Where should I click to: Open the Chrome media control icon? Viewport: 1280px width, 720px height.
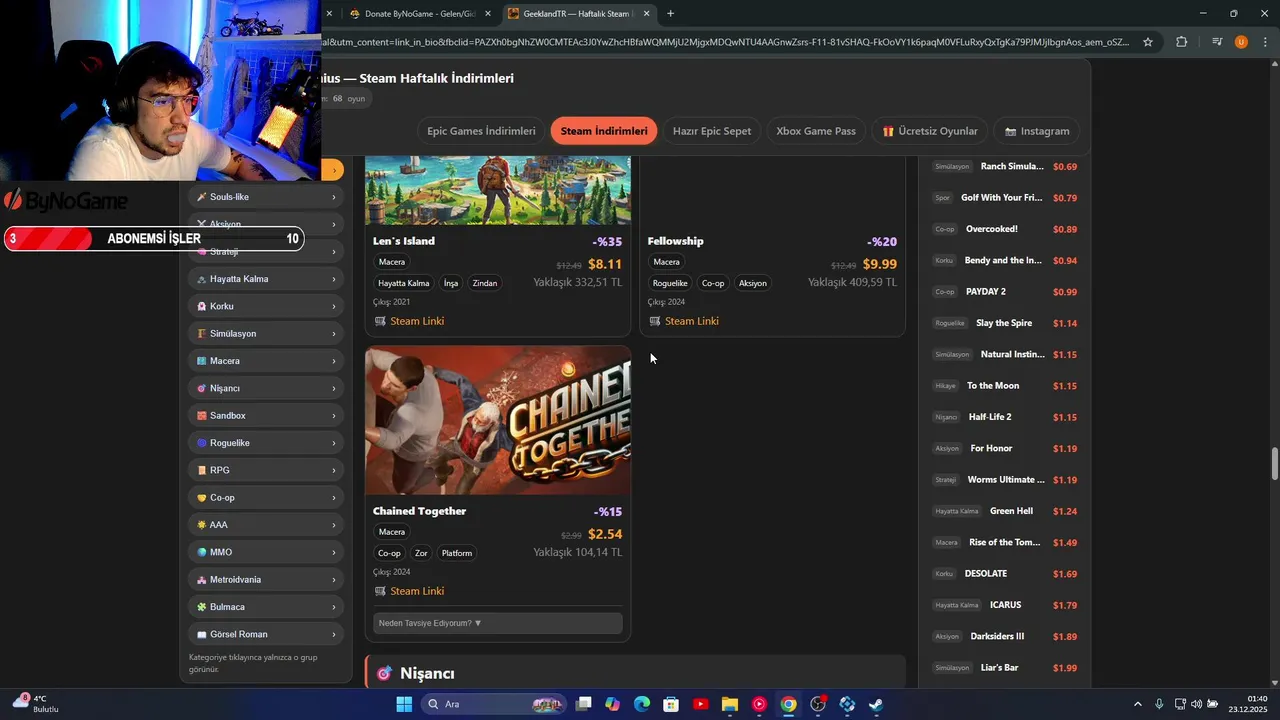[x=1217, y=42]
